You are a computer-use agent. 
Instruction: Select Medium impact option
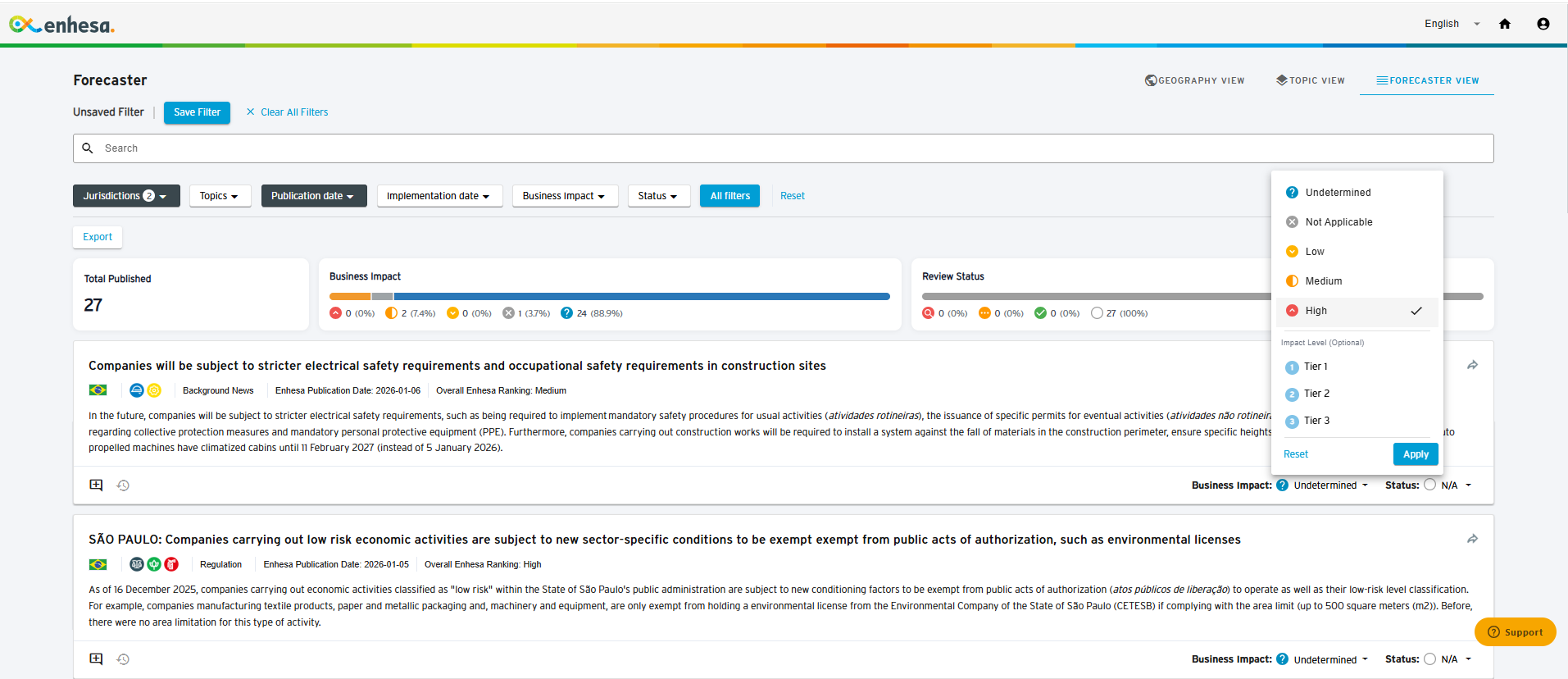pos(1357,281)
